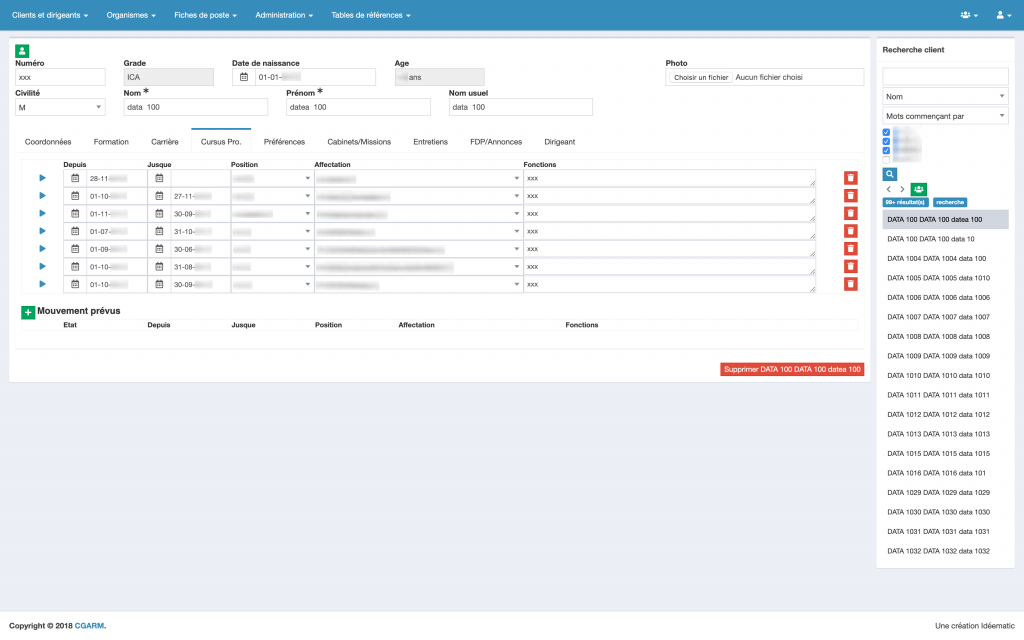Click Supprimer DATA 100 DATA 100 datea 100
The image size is (1024, 640).
click(x=792, y=370)
